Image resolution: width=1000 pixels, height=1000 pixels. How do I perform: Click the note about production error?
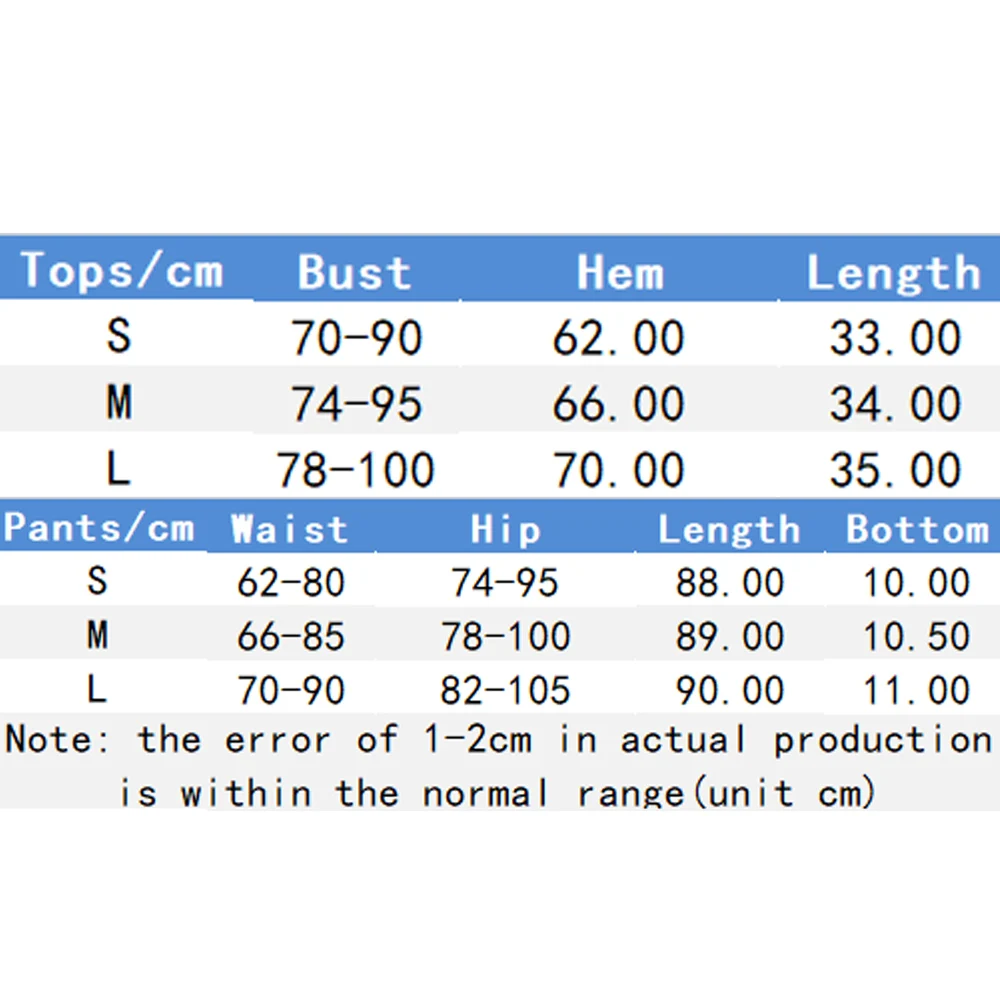(498, 766)
